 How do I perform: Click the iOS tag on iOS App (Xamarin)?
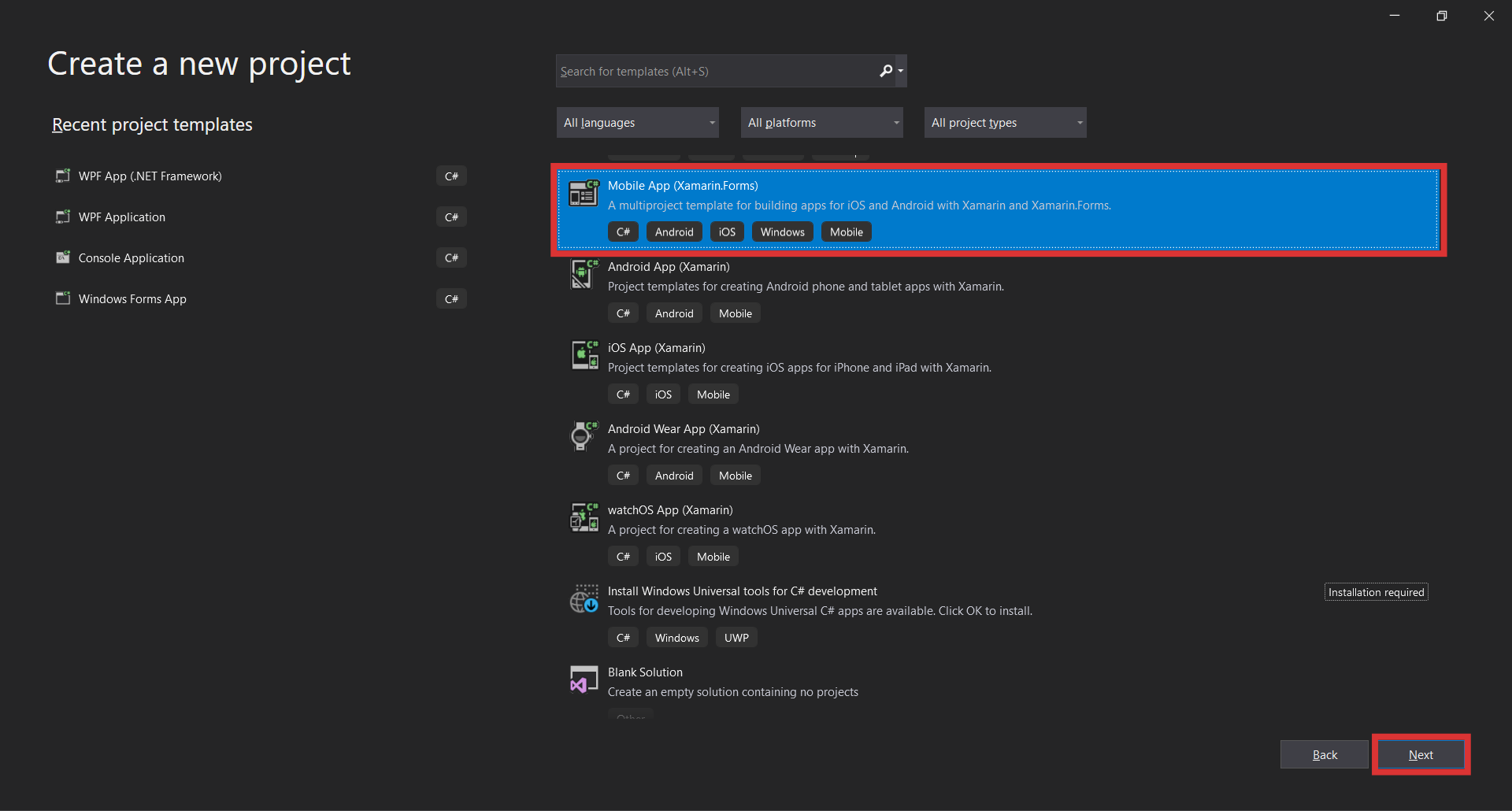(663, 394)
